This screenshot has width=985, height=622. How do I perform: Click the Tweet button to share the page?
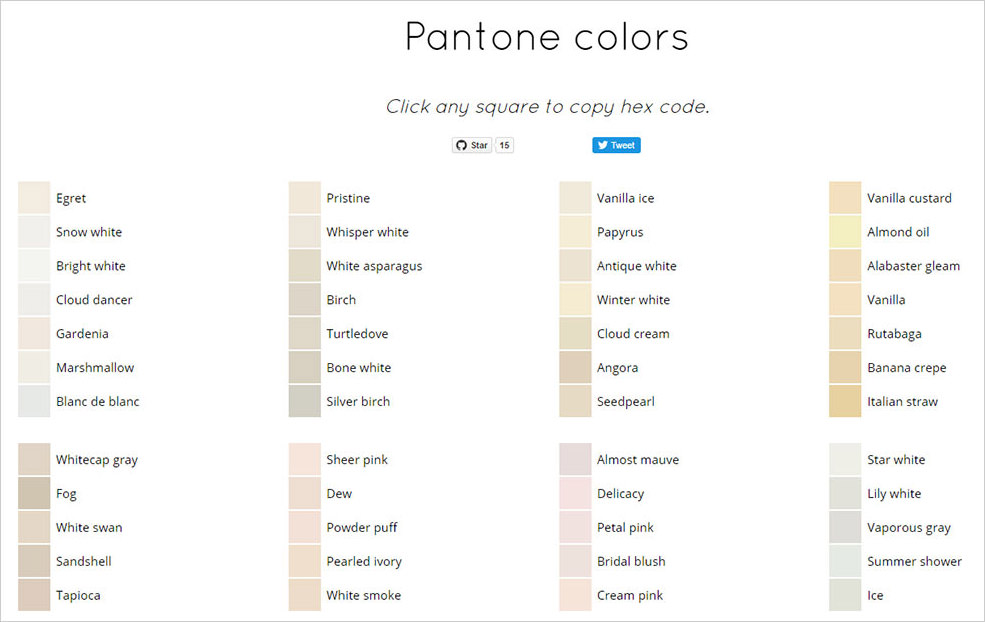coord(616,145)
